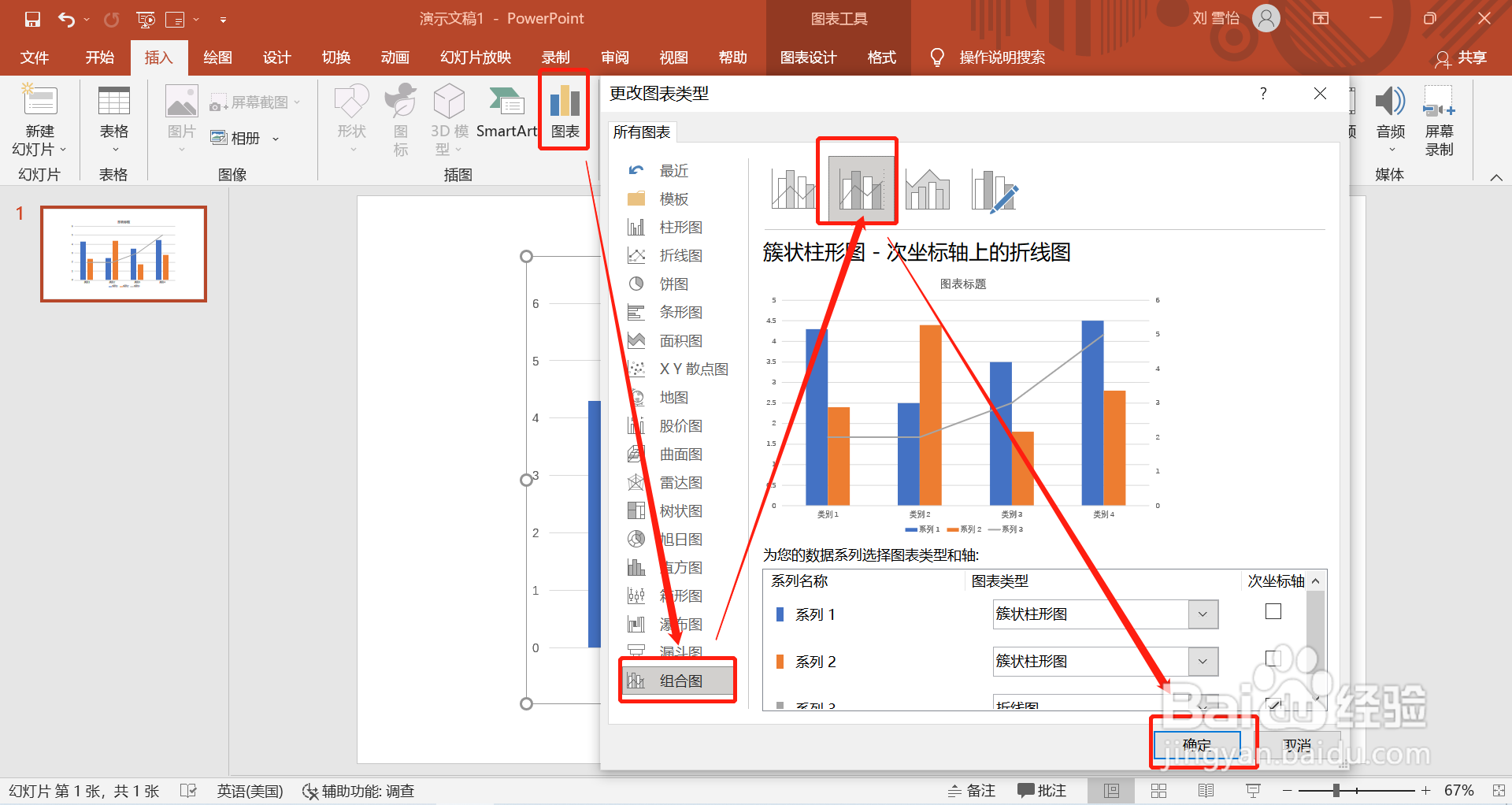
Task: Click the 取消 button
Action: coord(1298,744)
